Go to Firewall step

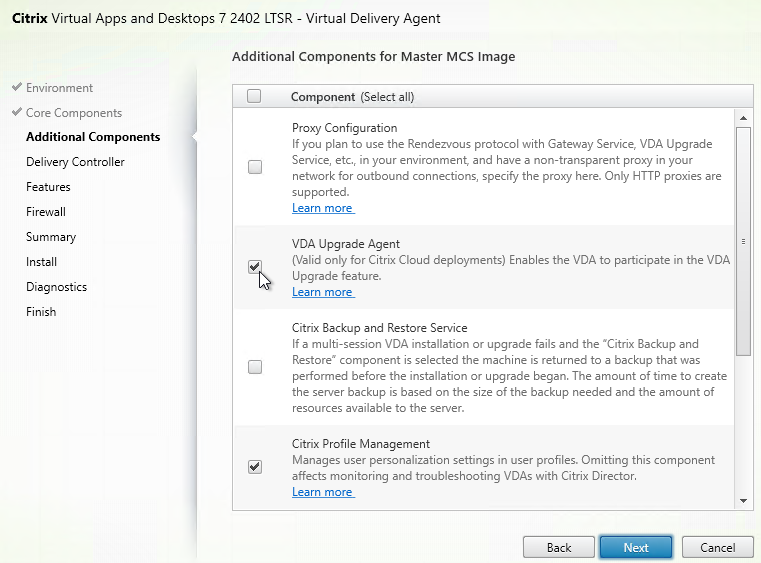(x=46, y=212)
